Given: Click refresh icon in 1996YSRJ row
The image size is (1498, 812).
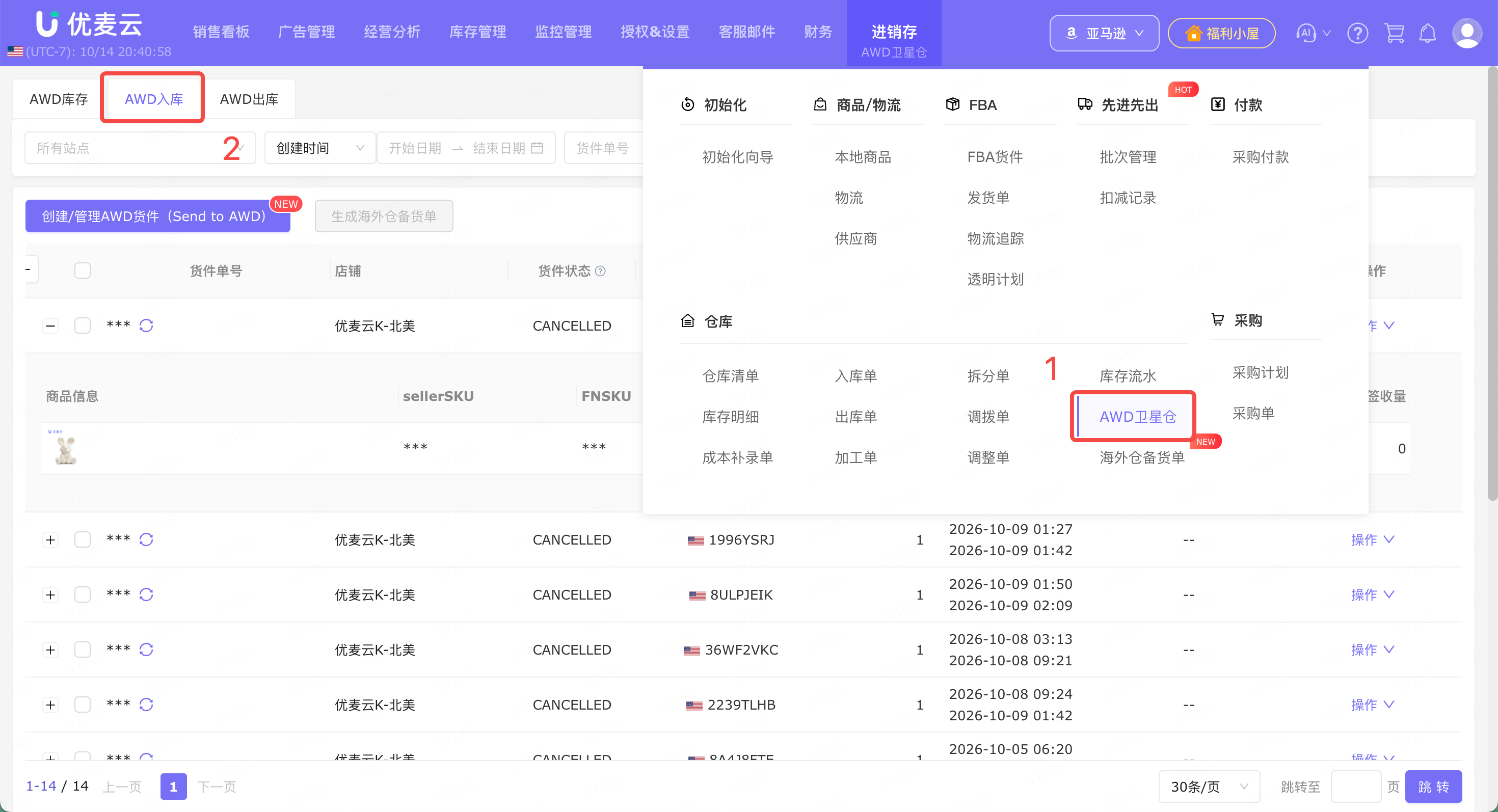Looking at the screenshot, I should pos(146,539).
